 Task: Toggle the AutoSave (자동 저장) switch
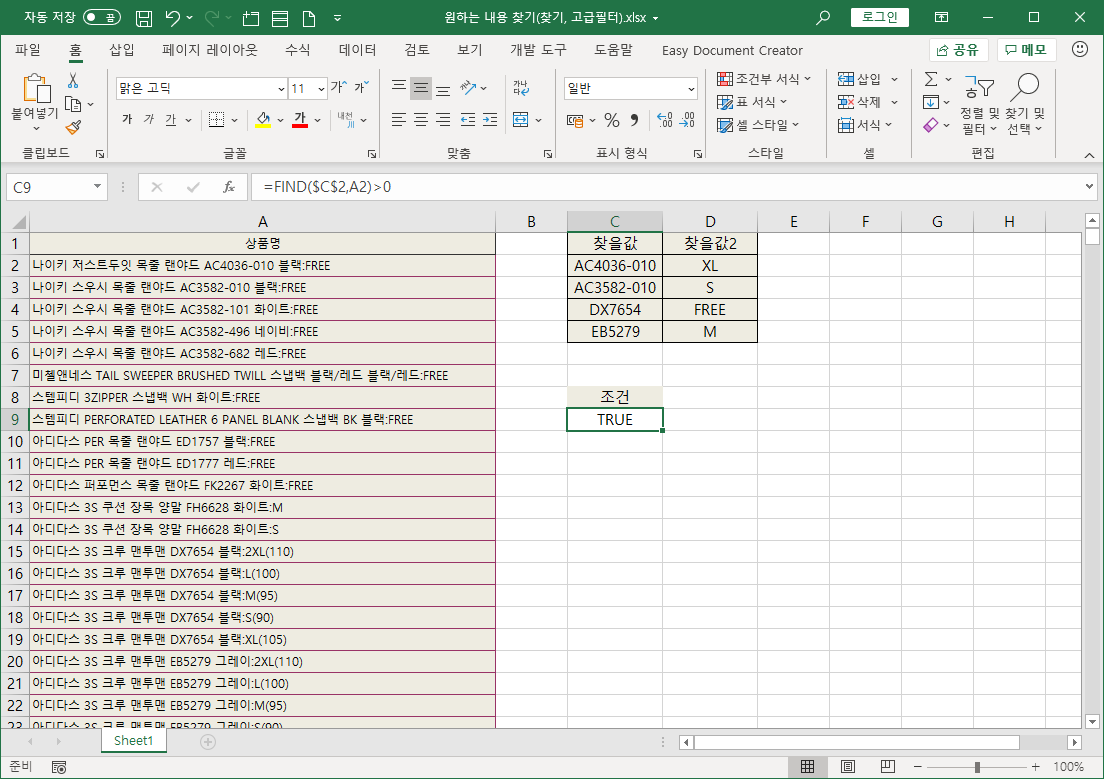(x=101, y=18)
